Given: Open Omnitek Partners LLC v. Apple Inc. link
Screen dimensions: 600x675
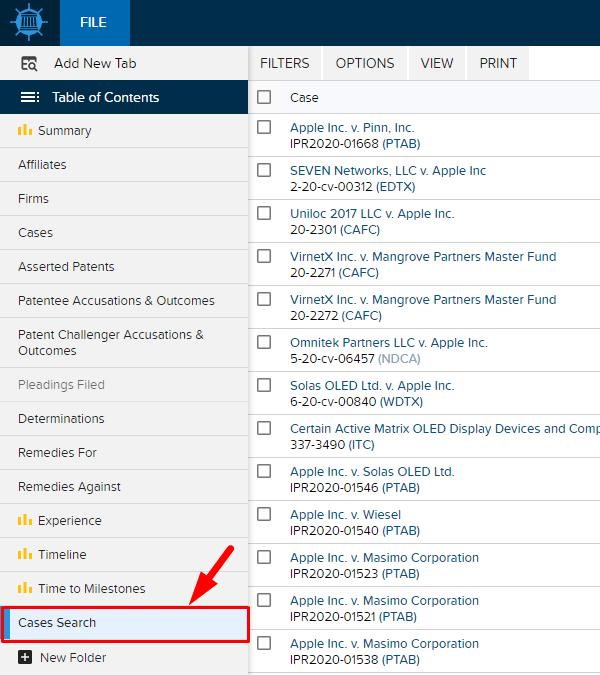Looking at the screenshot, I should (389, 343).
